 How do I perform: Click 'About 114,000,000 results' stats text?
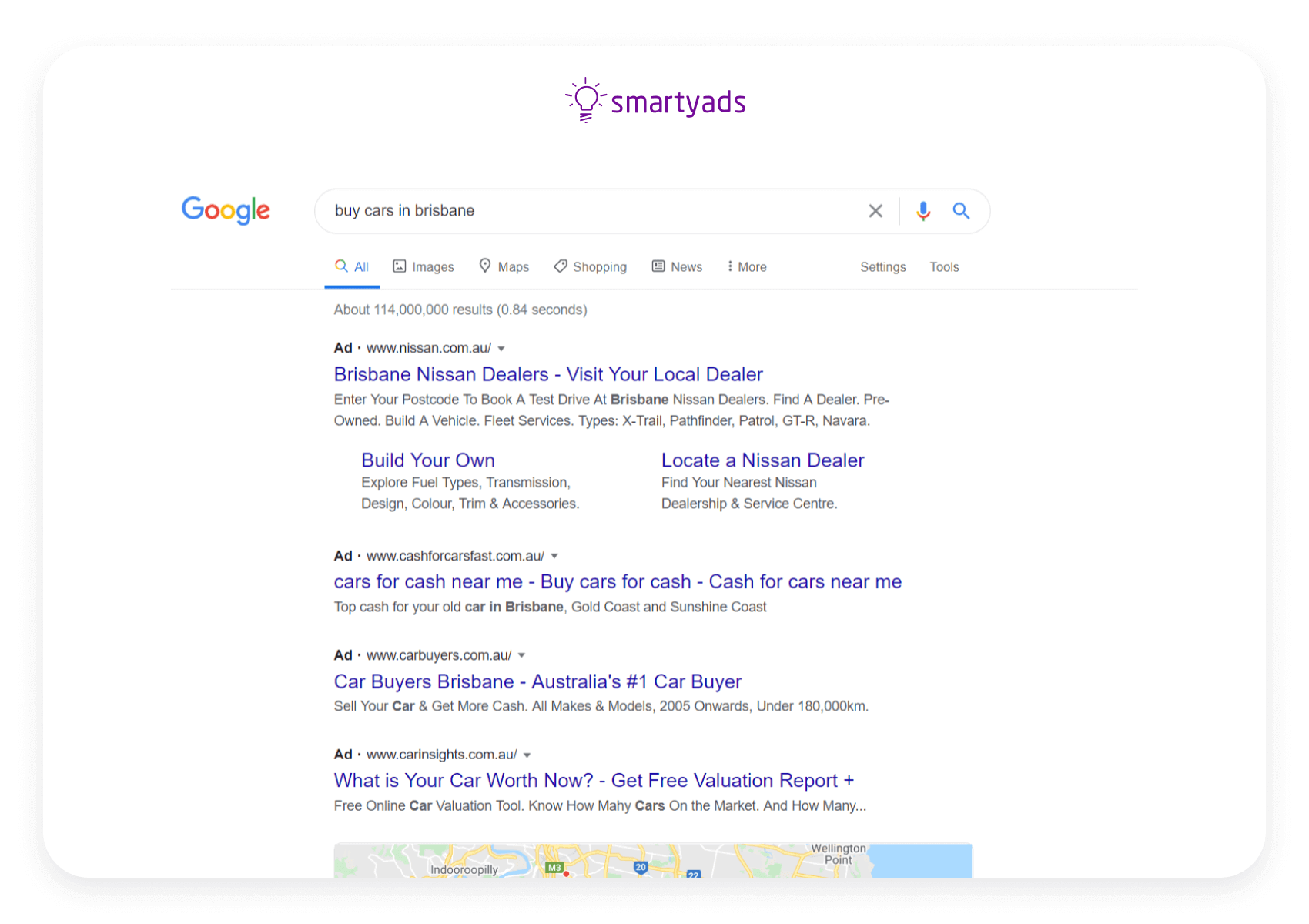(460, 310)
